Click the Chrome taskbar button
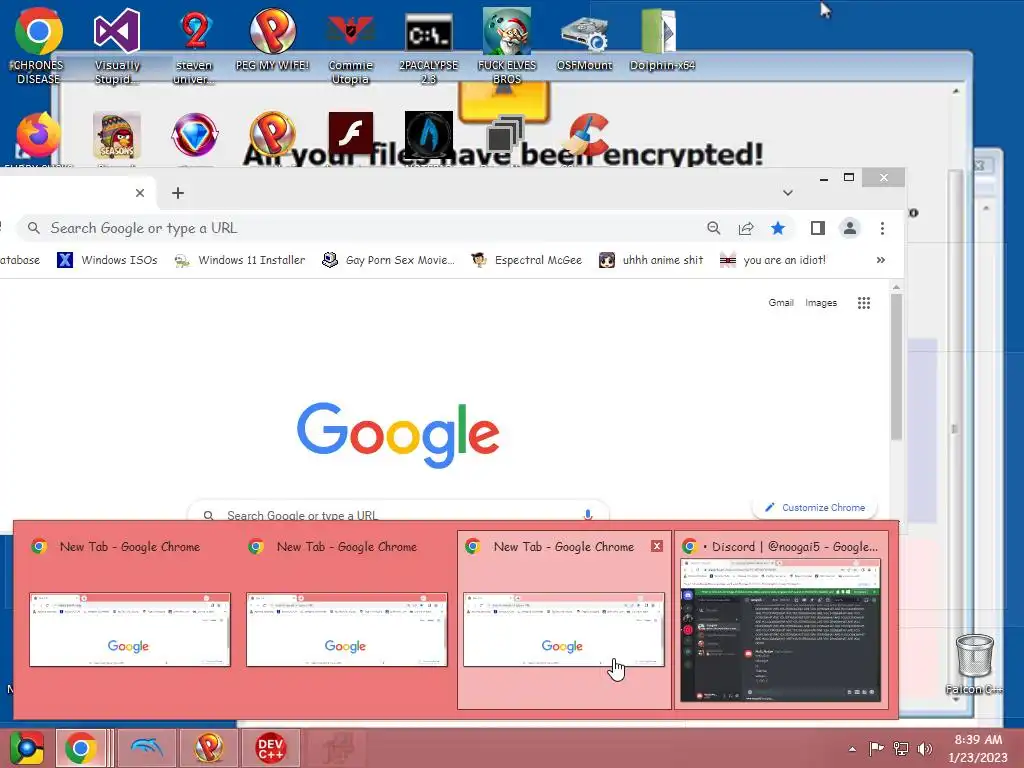The height and width of the screenshot is (768, 1024). [x=80, y=748]
